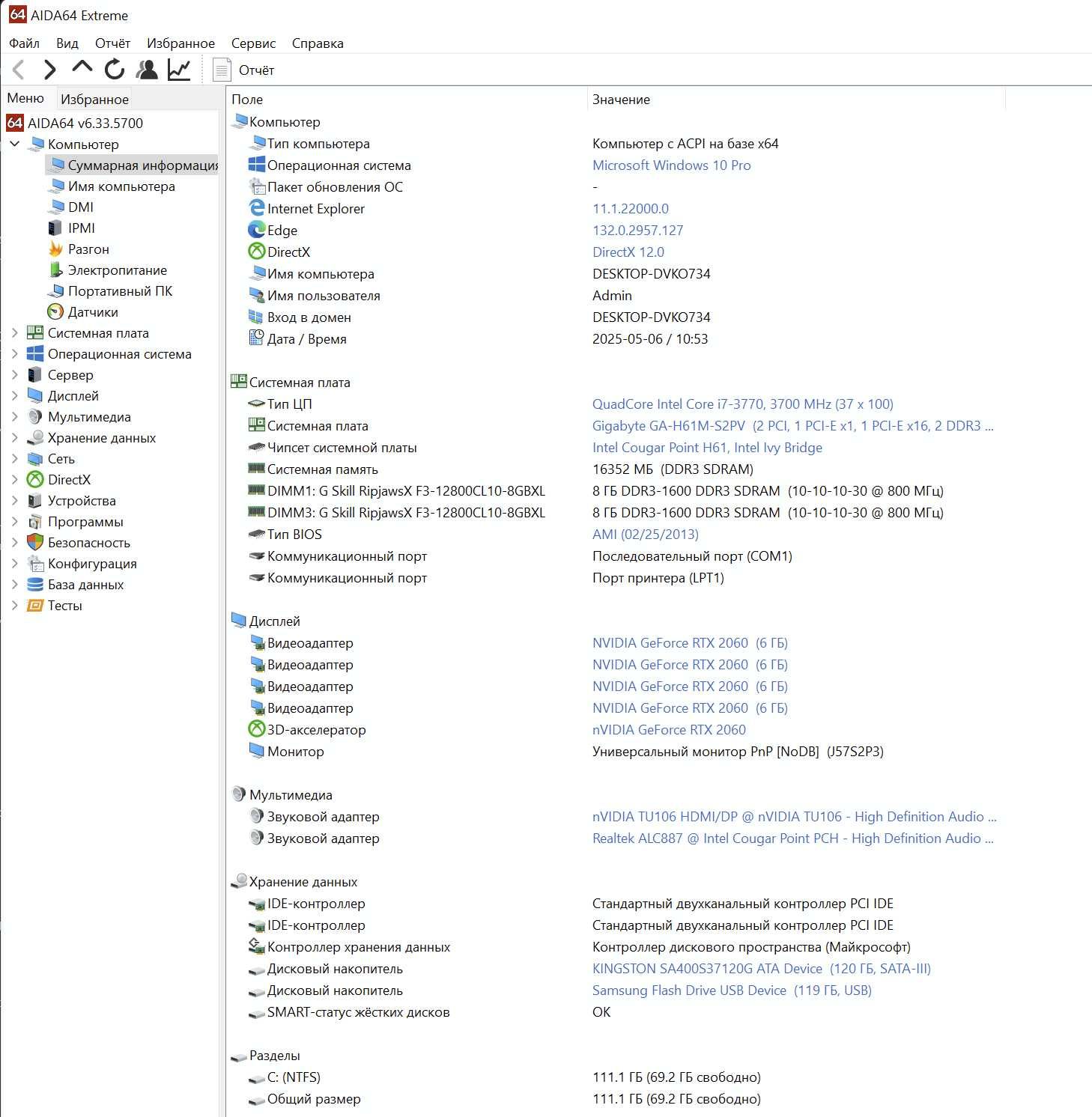
Task: Select the AIDA64 v6.33.5700 root item
Action: tap(75, 123)
